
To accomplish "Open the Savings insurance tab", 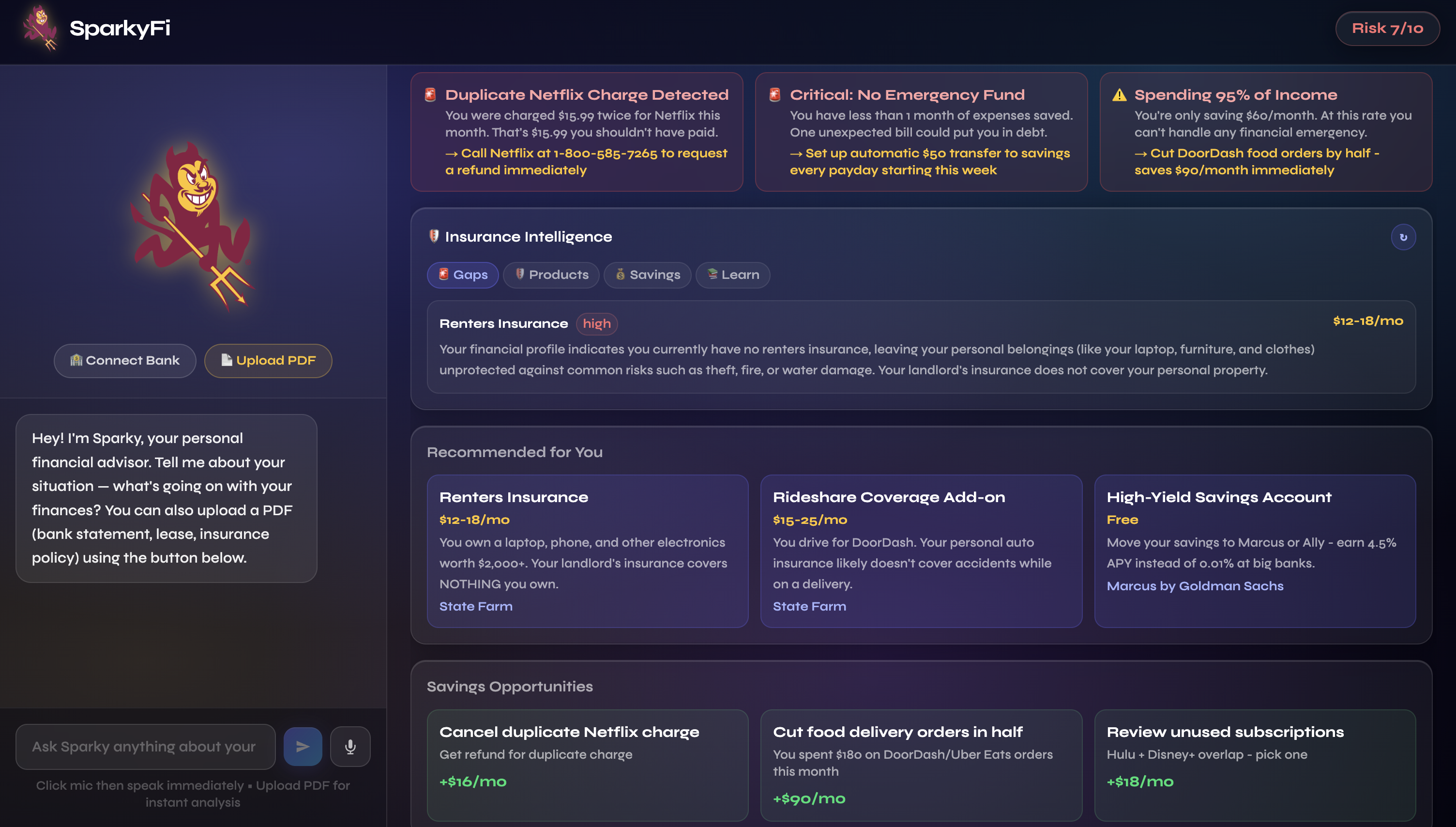I will tap(647, 275).
